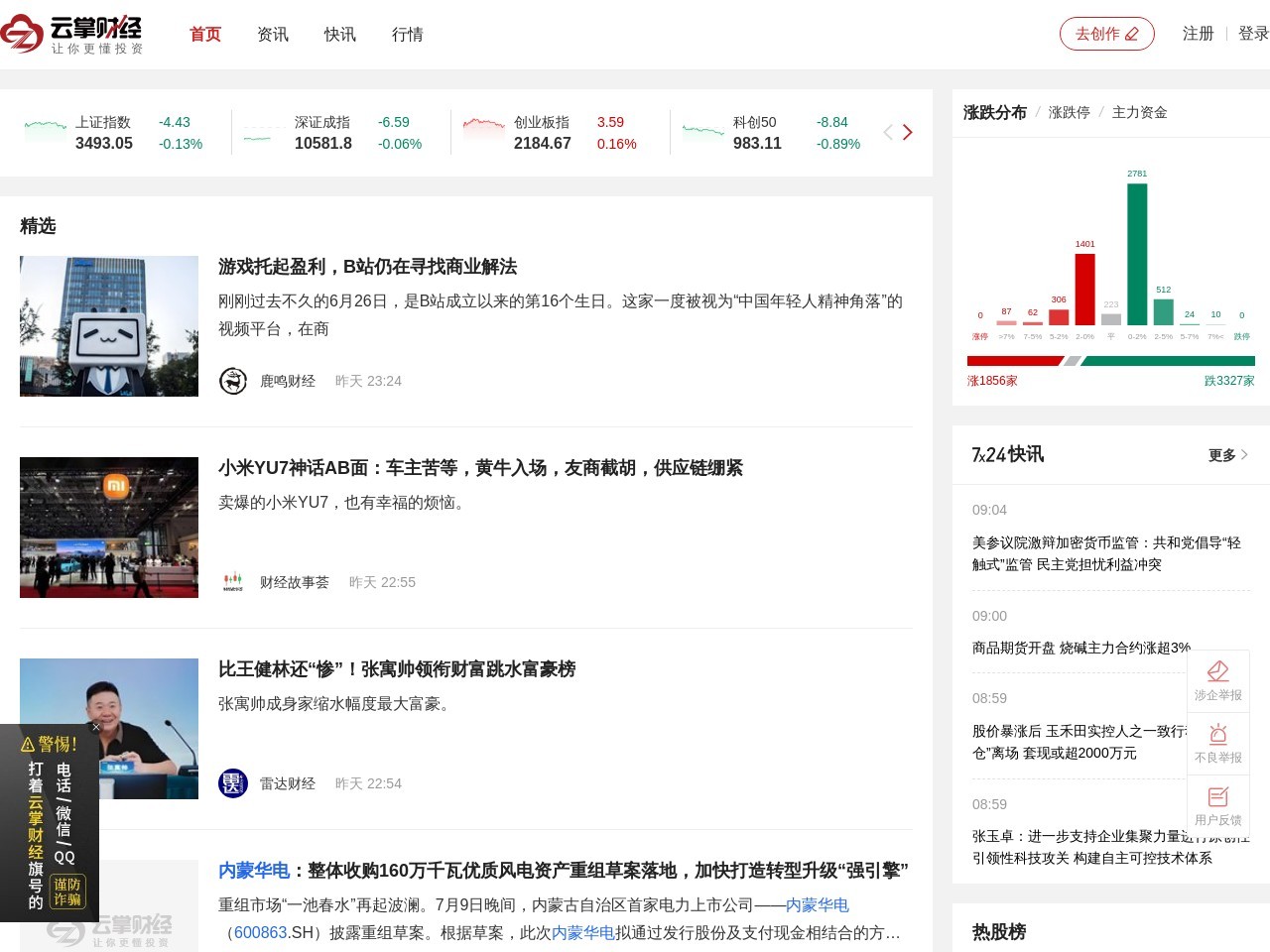1270x952 pixels.
Task: Click the 涉企举报 envelope icon
Action: tap(1218, 671)
